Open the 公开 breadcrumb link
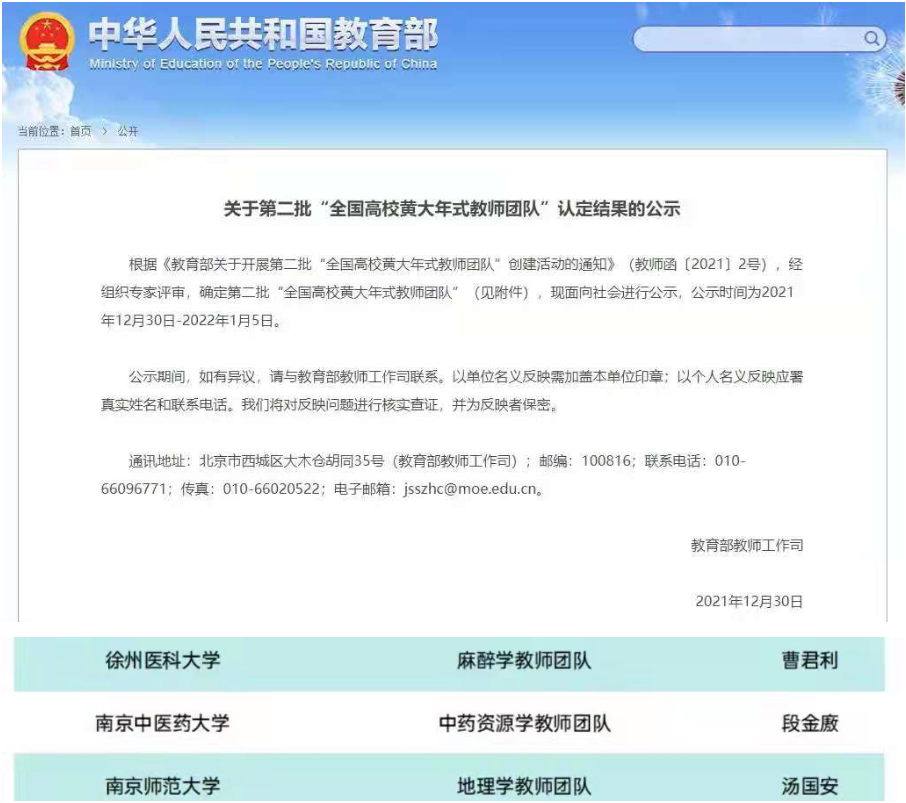 pos(128,132)
